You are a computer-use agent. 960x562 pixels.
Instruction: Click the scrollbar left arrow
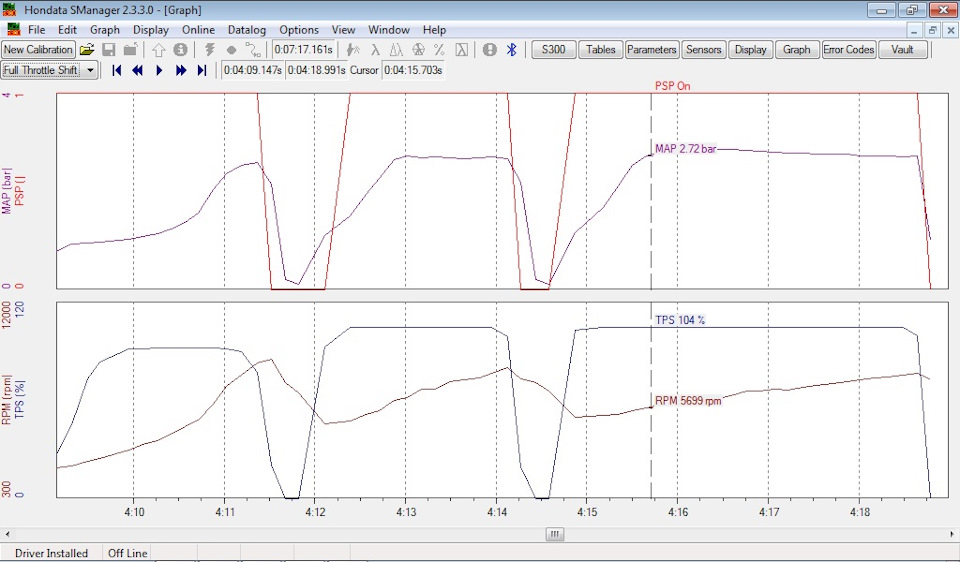click(7, 534)
